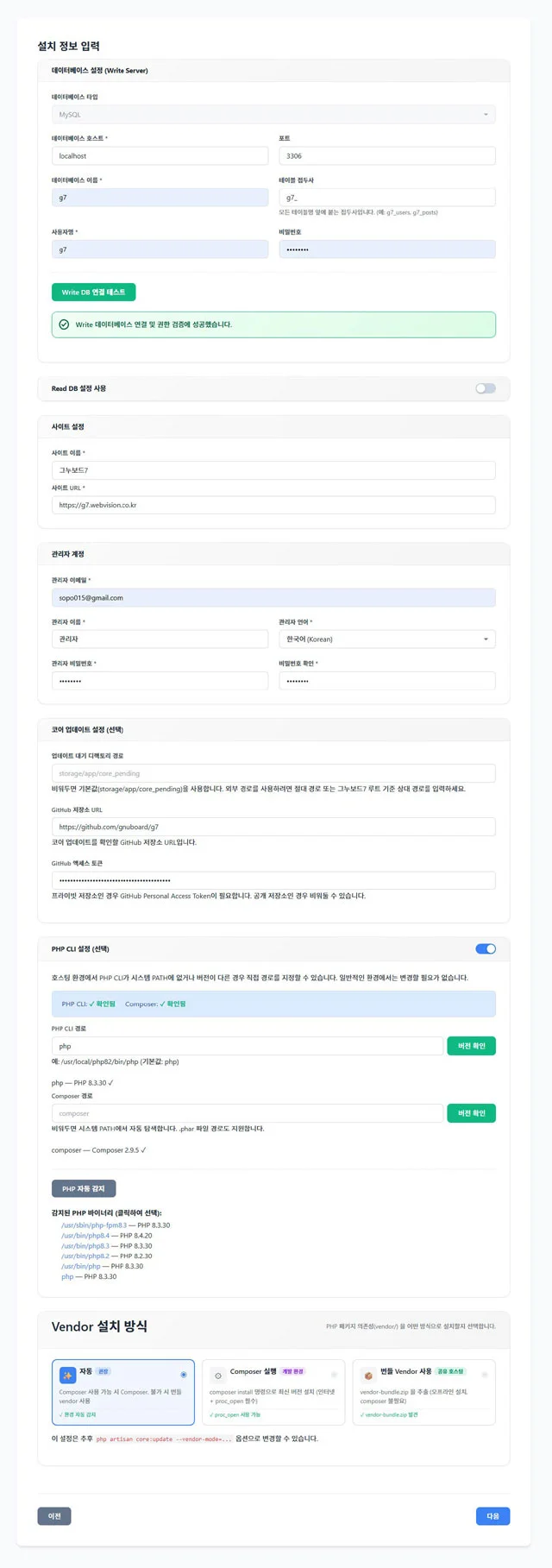
Task: Focus the 테이블 접두사 g7_ field
Action: pos(387,198)
